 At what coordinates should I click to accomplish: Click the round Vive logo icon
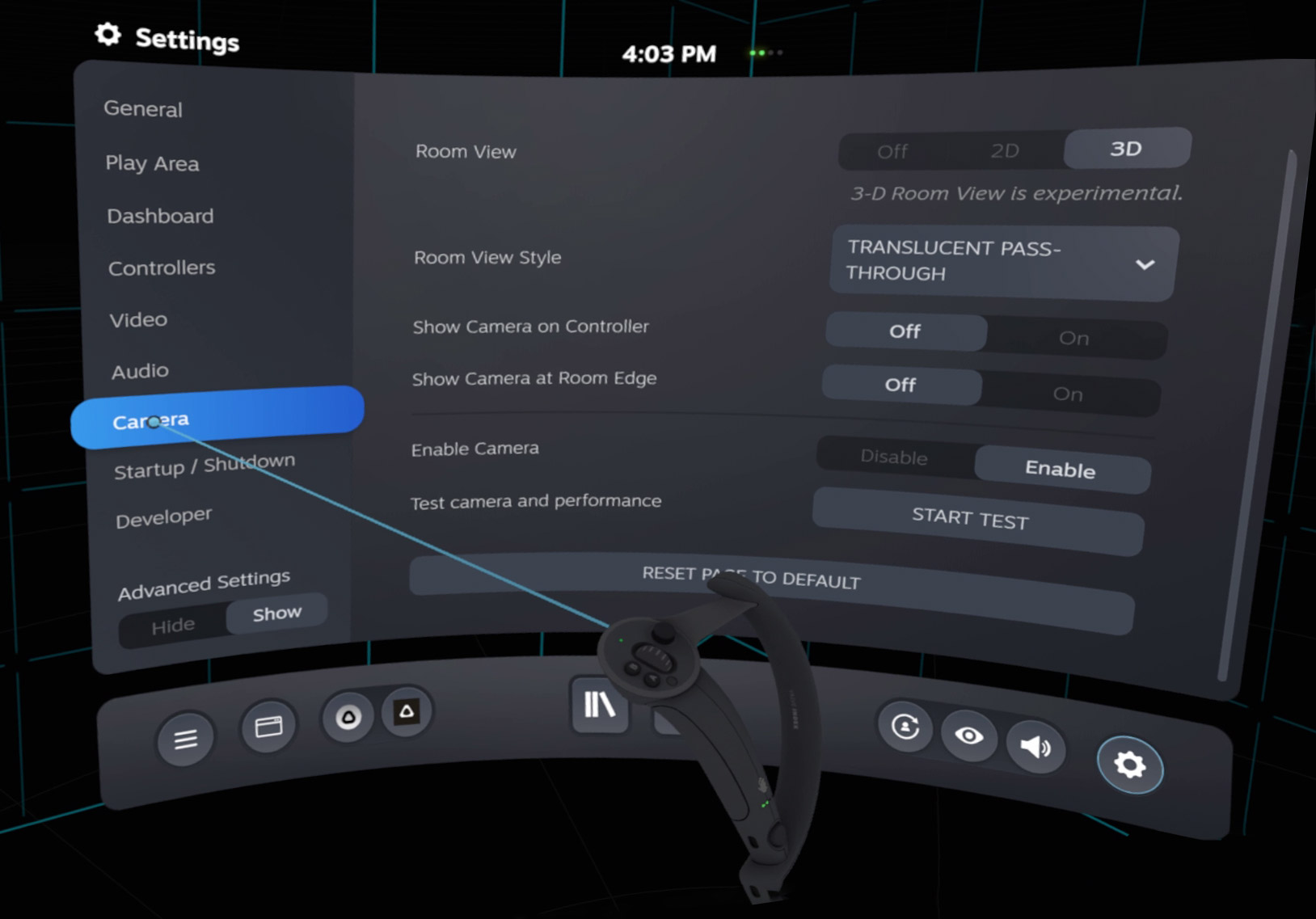(x=348, y=717)
